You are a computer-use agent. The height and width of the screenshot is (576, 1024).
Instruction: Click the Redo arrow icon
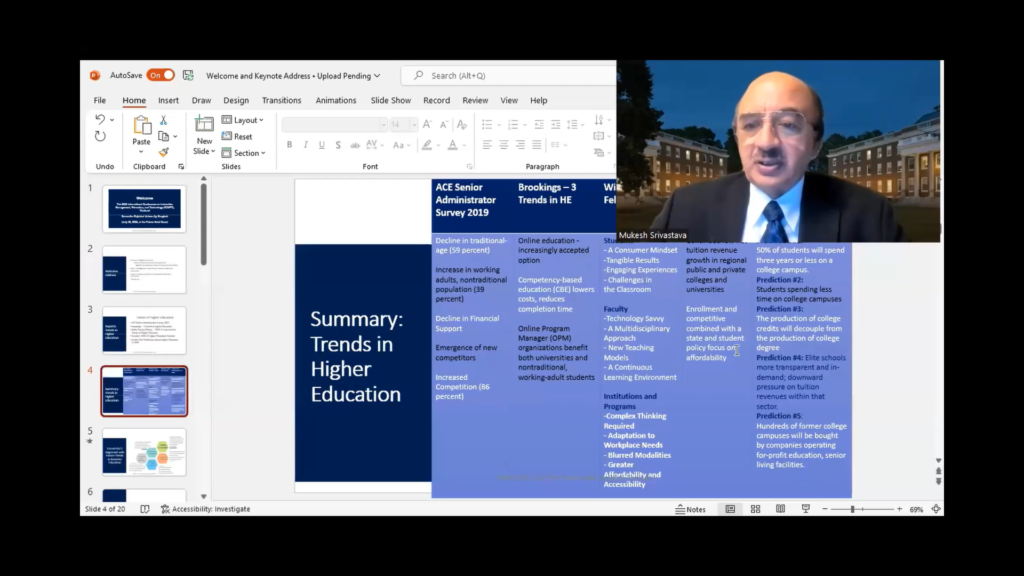100,137
